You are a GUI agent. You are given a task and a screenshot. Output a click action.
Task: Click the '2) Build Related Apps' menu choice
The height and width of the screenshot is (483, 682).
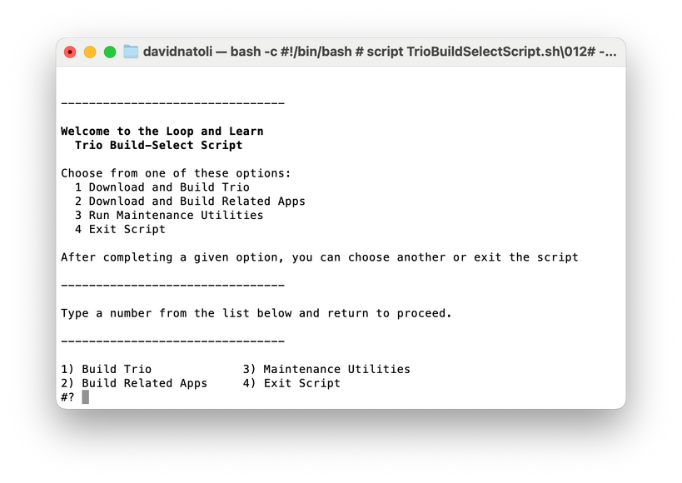pyautogui.click(x=134, y=383)
